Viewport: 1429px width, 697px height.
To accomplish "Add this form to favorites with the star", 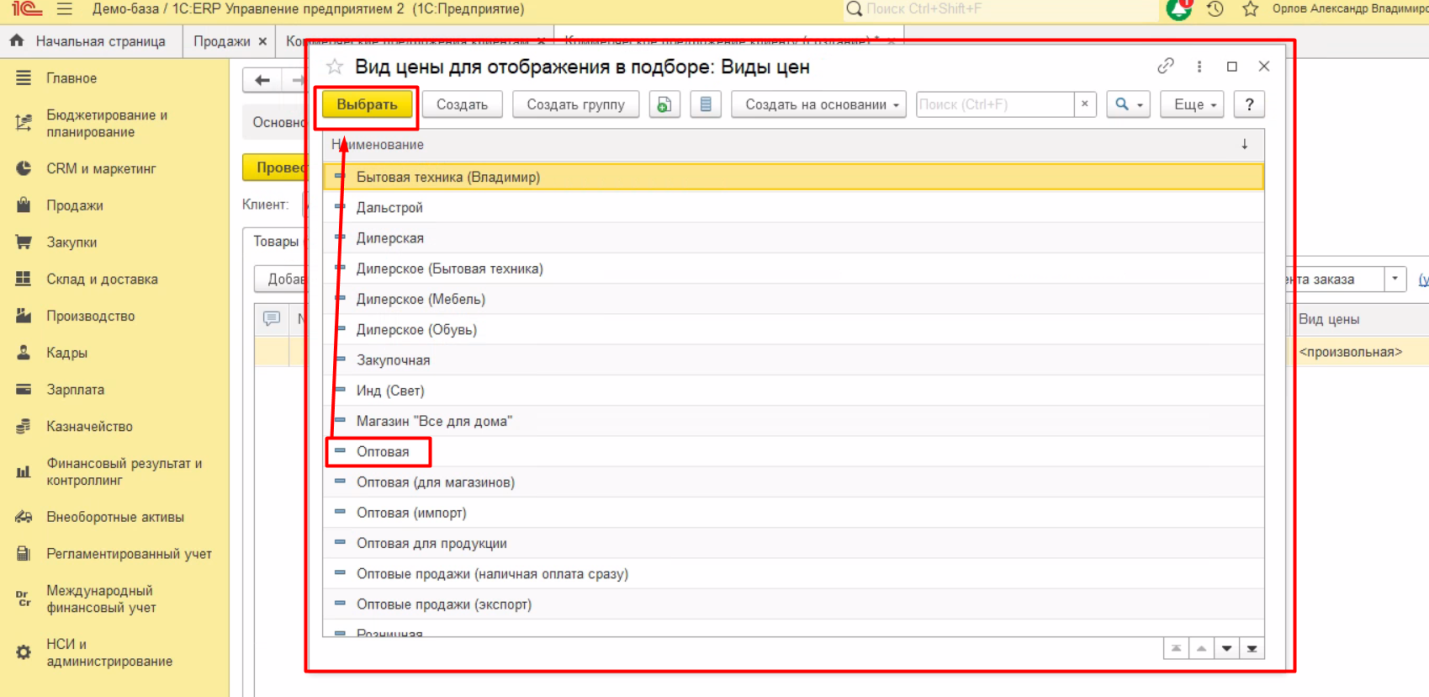I will 335,67.
